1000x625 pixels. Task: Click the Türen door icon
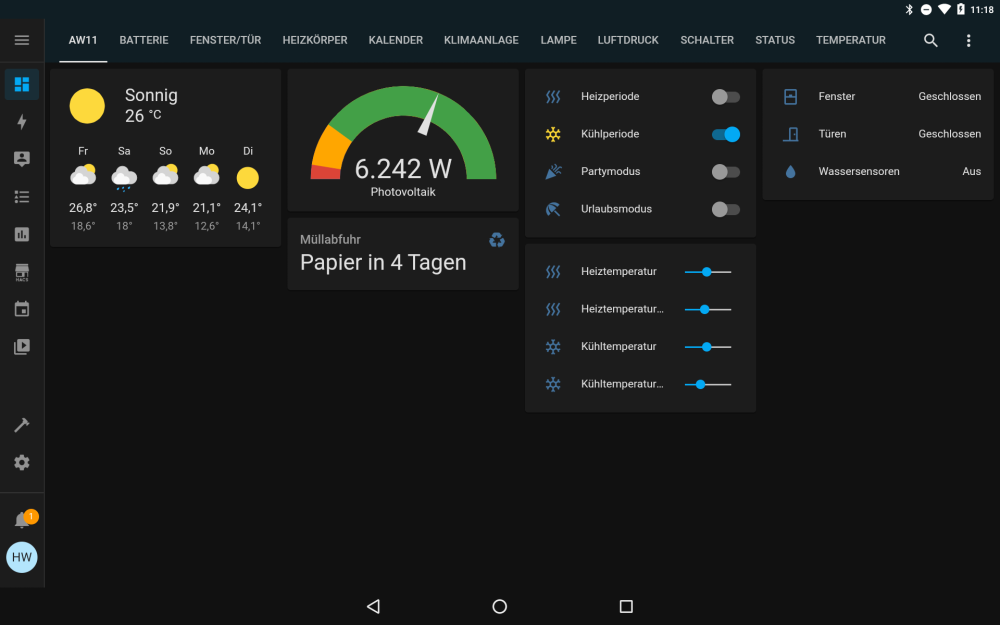coord(790,134)
